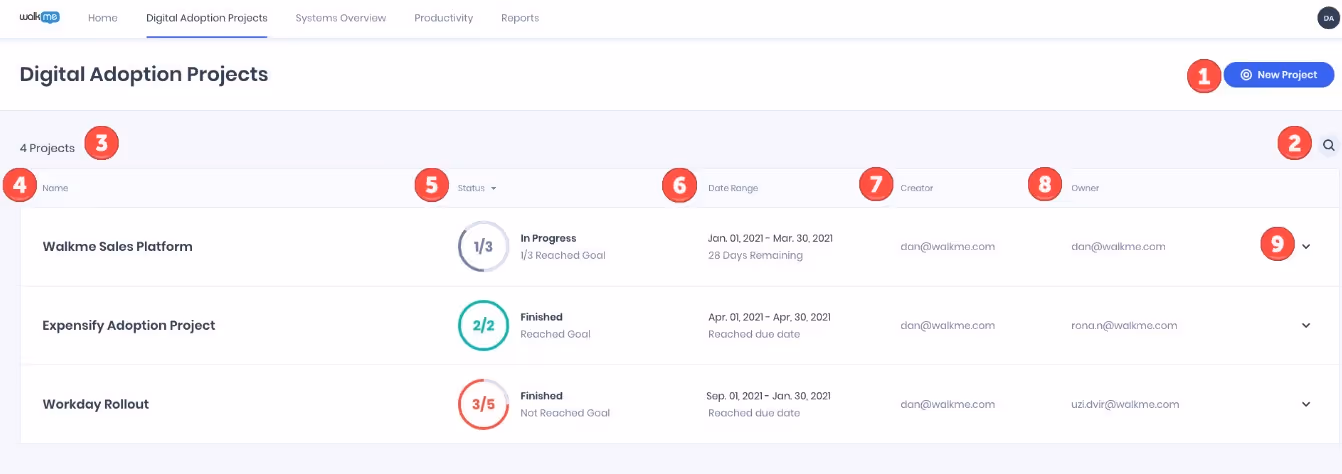Click the 3/5 progress ring for Workday Rollout
This screenshot has width=1342, height=474.
[483, 404]
